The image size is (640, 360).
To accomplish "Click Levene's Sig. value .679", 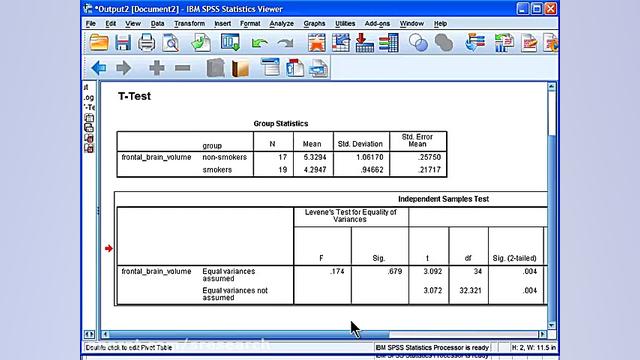I will pos(395,271).
